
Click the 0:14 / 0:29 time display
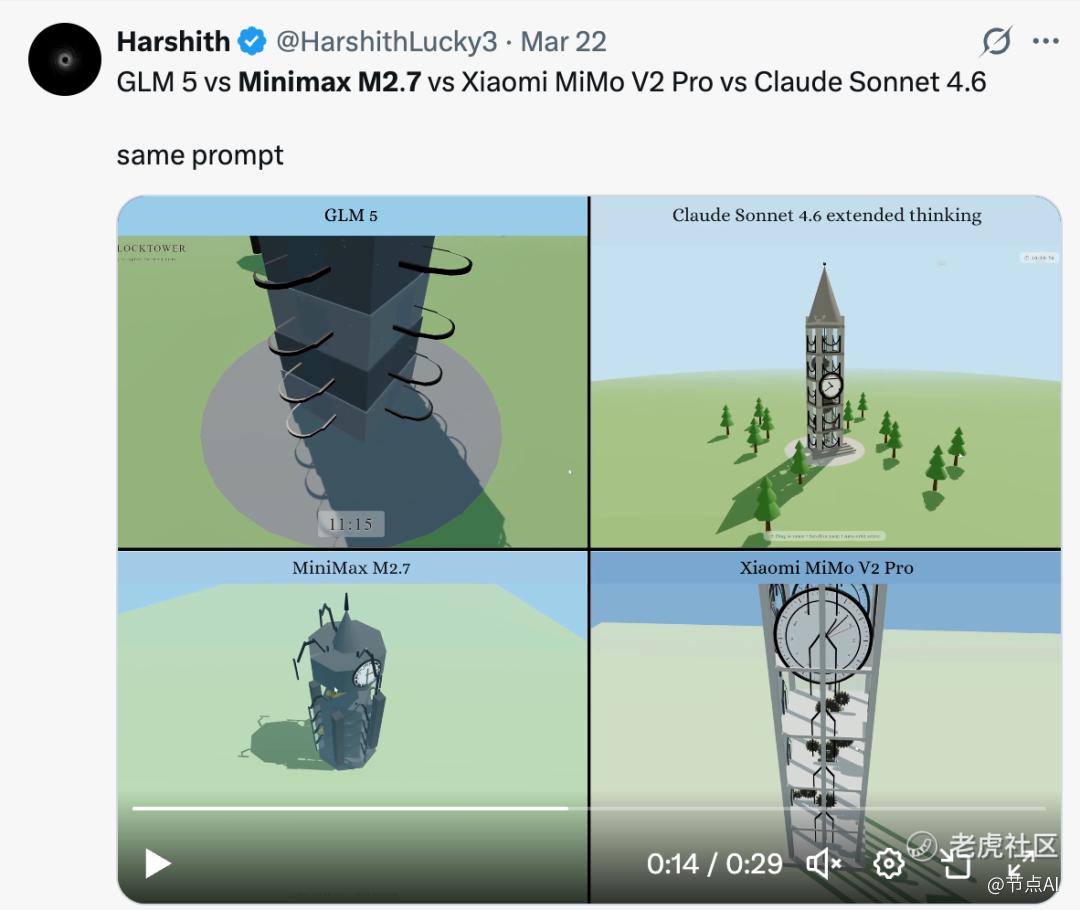[x=714, y=863]
